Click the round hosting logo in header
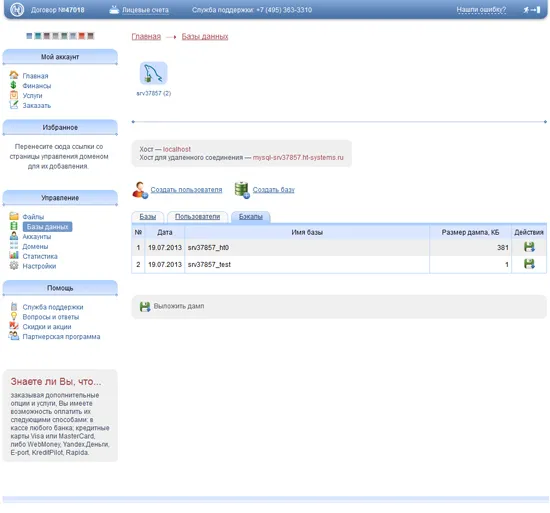550x513 pixels. click(x=17, y=9)
